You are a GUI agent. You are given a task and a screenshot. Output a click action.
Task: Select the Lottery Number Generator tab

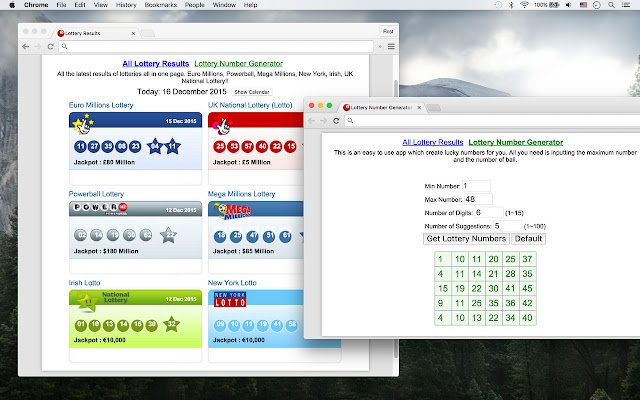click(382, 107)
